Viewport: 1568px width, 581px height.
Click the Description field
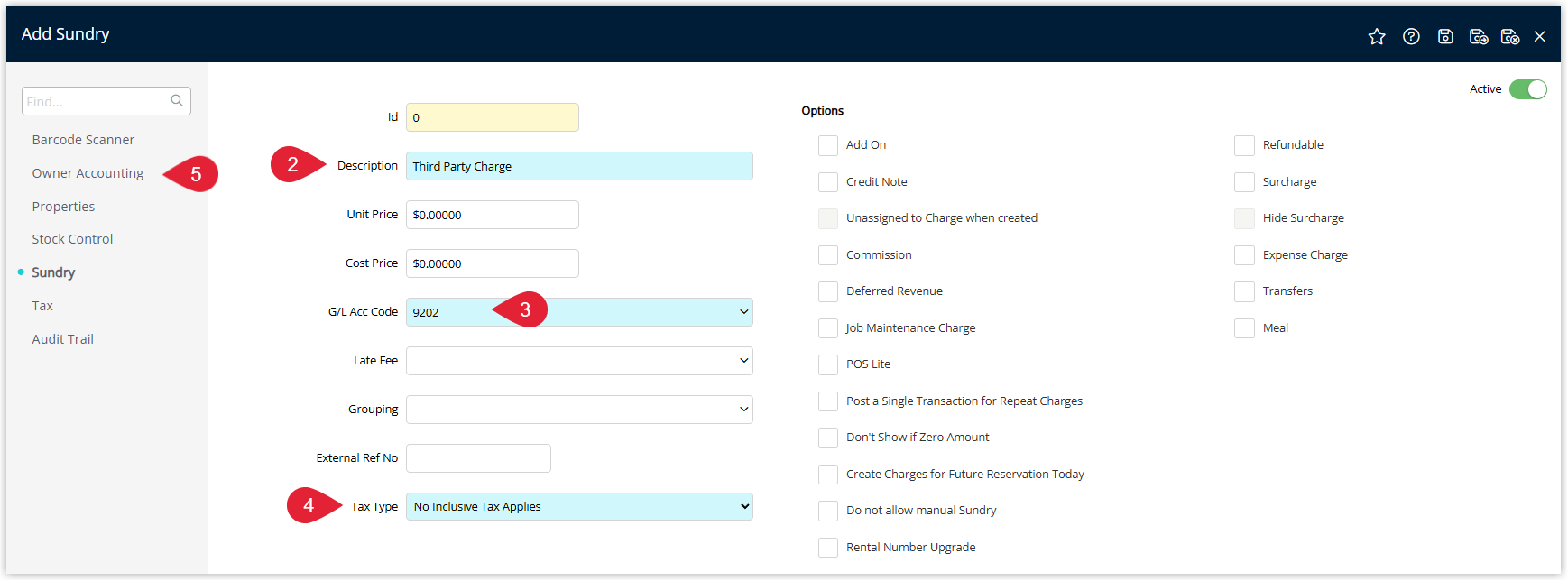[579, 166]
